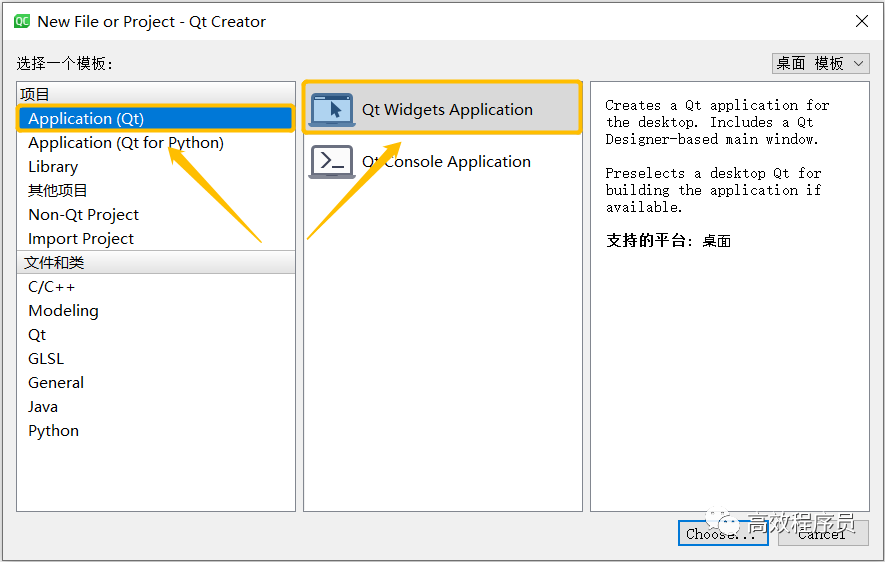This screenshot has width=885, height=562.
Task: Select Import Project category
Action: click(155, 239)
